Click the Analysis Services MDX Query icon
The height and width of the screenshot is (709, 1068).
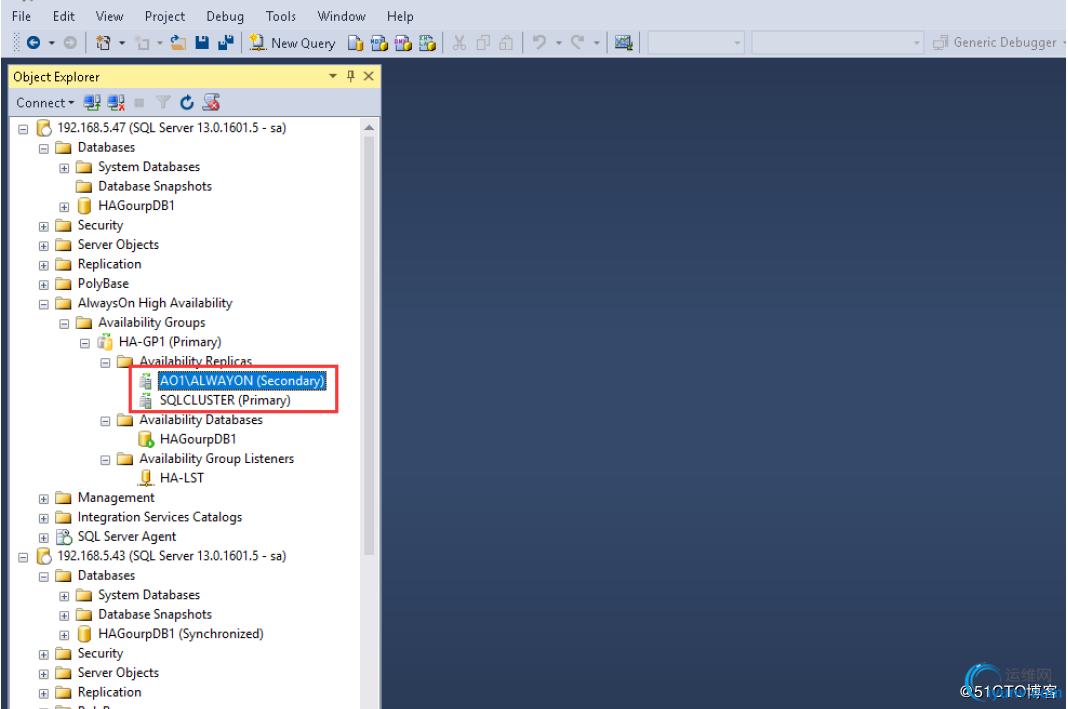pyautogui.click(x=379, y=43)
